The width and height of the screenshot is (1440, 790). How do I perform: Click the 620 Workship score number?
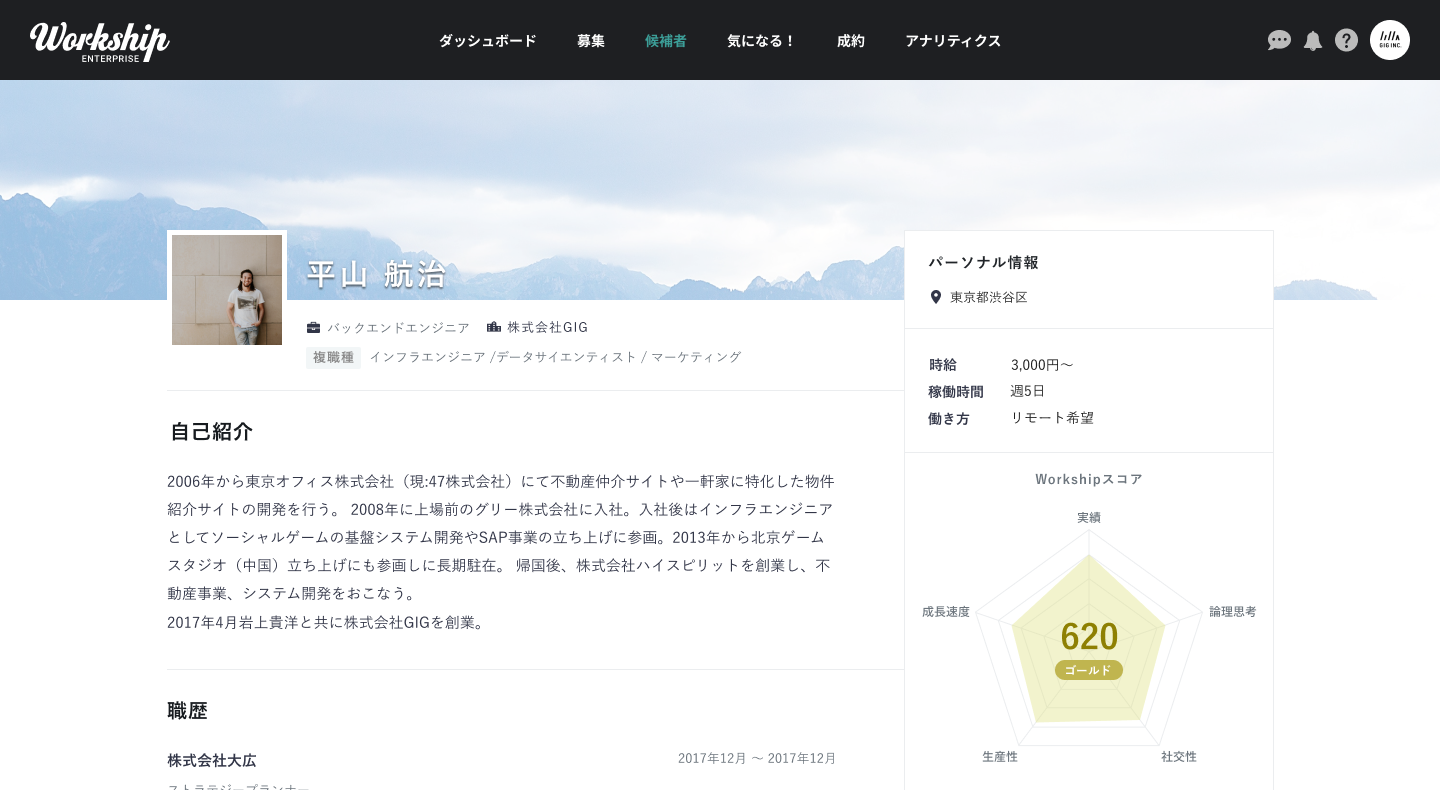pyautogui.click(x=1089, y=637)
